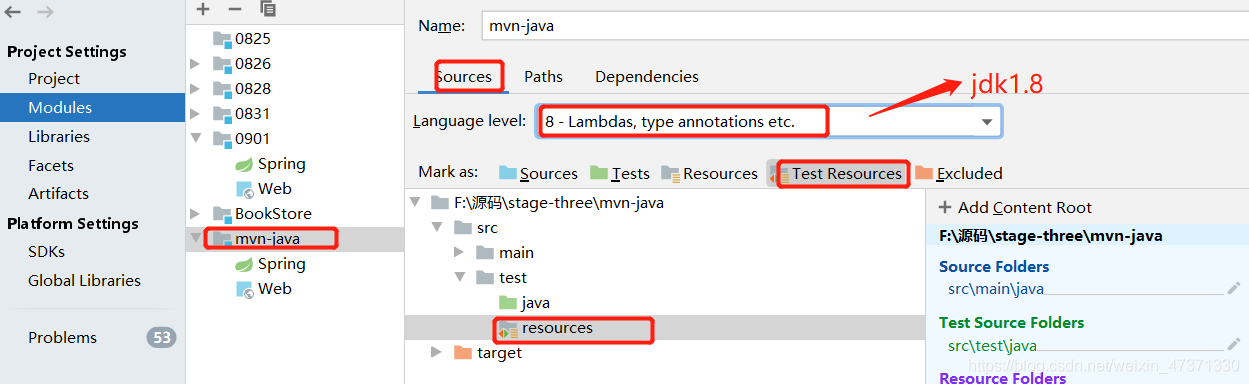1249x384 pixels.
Task: Add new module with plus icon
Action: click(x=203, y=9)
